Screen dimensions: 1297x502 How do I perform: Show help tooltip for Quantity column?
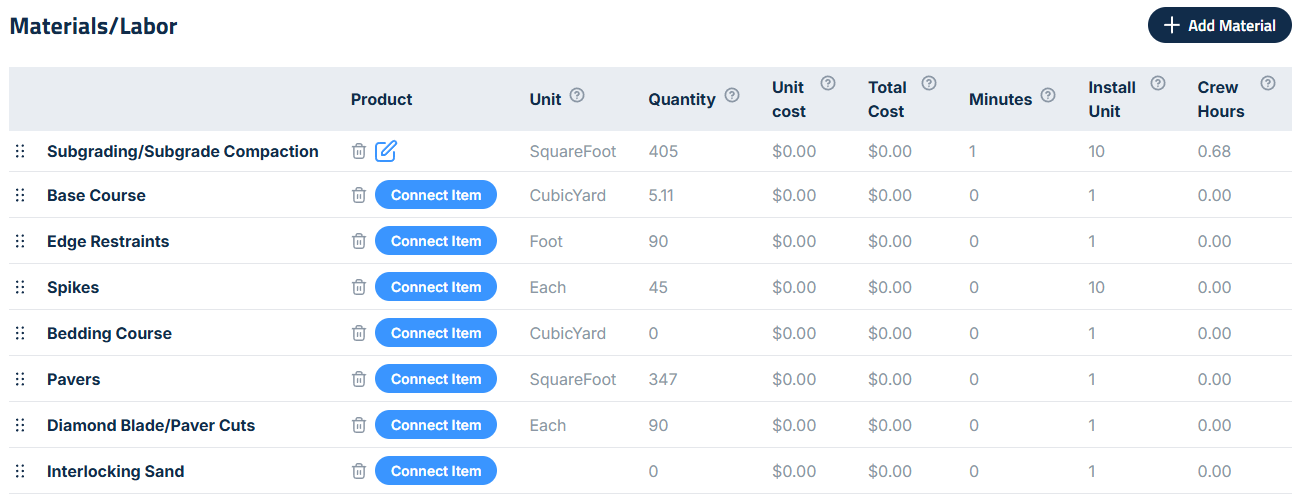click(732, 95)
